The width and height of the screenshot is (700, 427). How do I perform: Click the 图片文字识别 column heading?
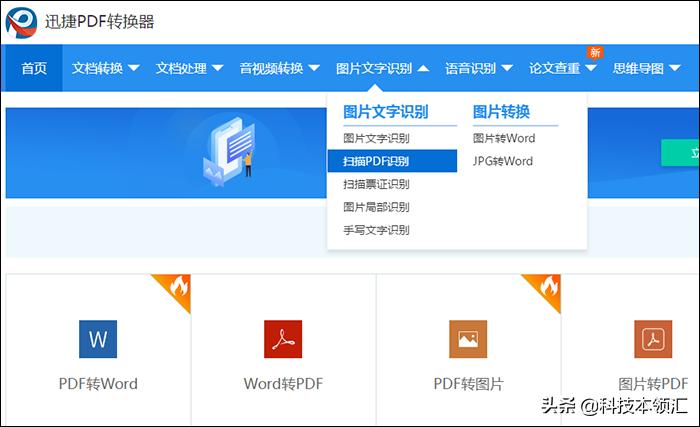pos(386,112)
